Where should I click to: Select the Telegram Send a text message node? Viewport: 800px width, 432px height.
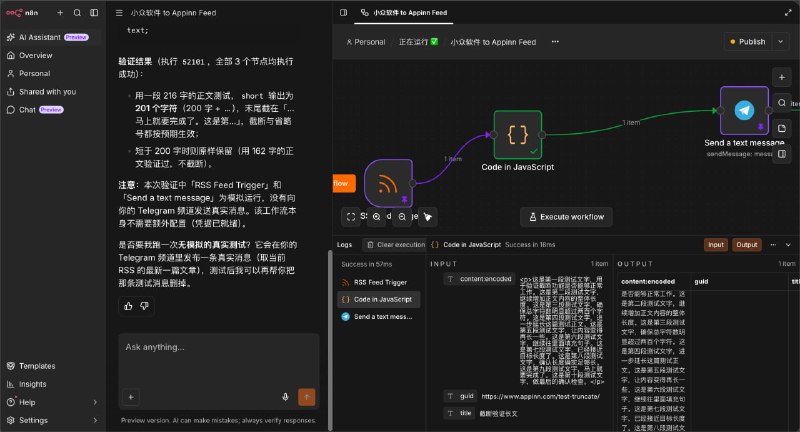click(744, 110)
